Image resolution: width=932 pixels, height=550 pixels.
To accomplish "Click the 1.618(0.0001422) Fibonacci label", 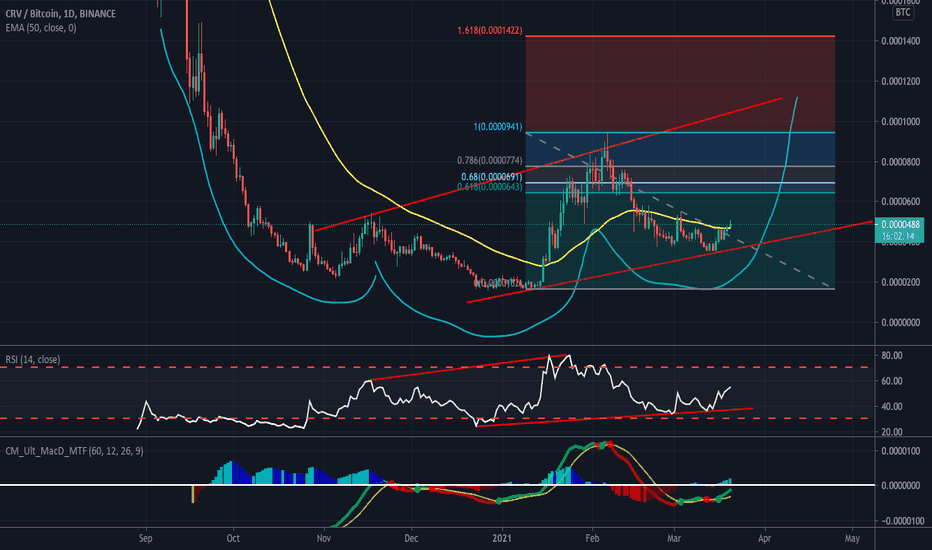I will [x=490, y=30].
